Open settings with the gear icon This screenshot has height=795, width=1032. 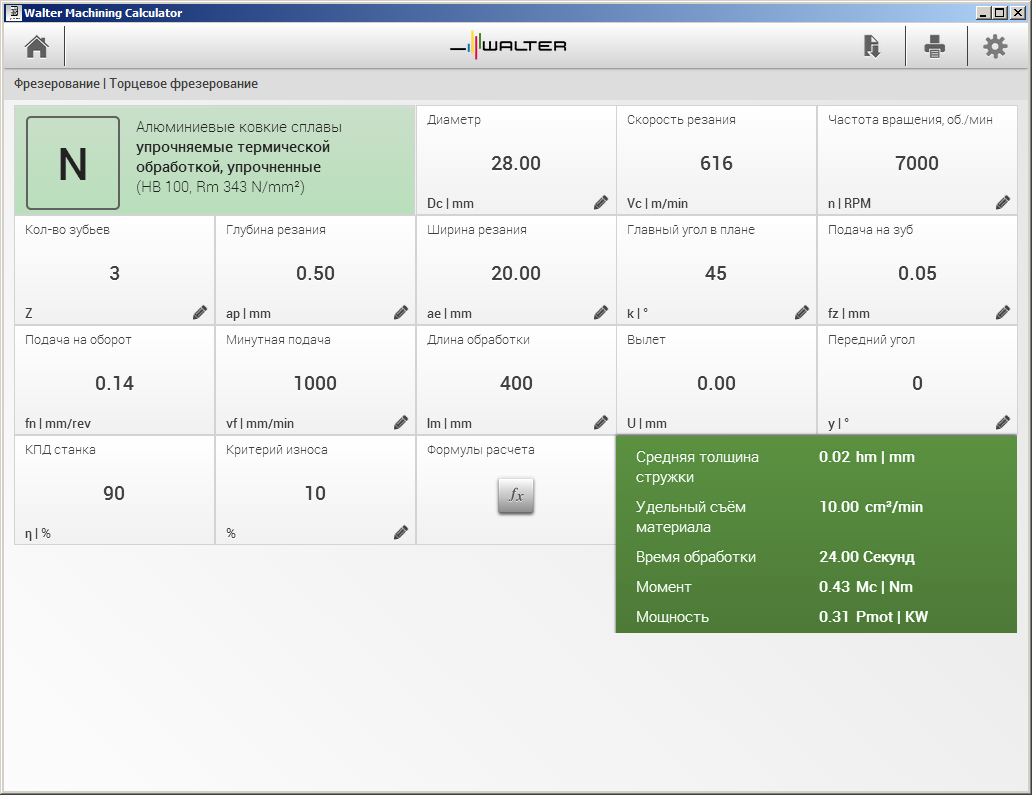pyautogui.click(x=995, y=47)
